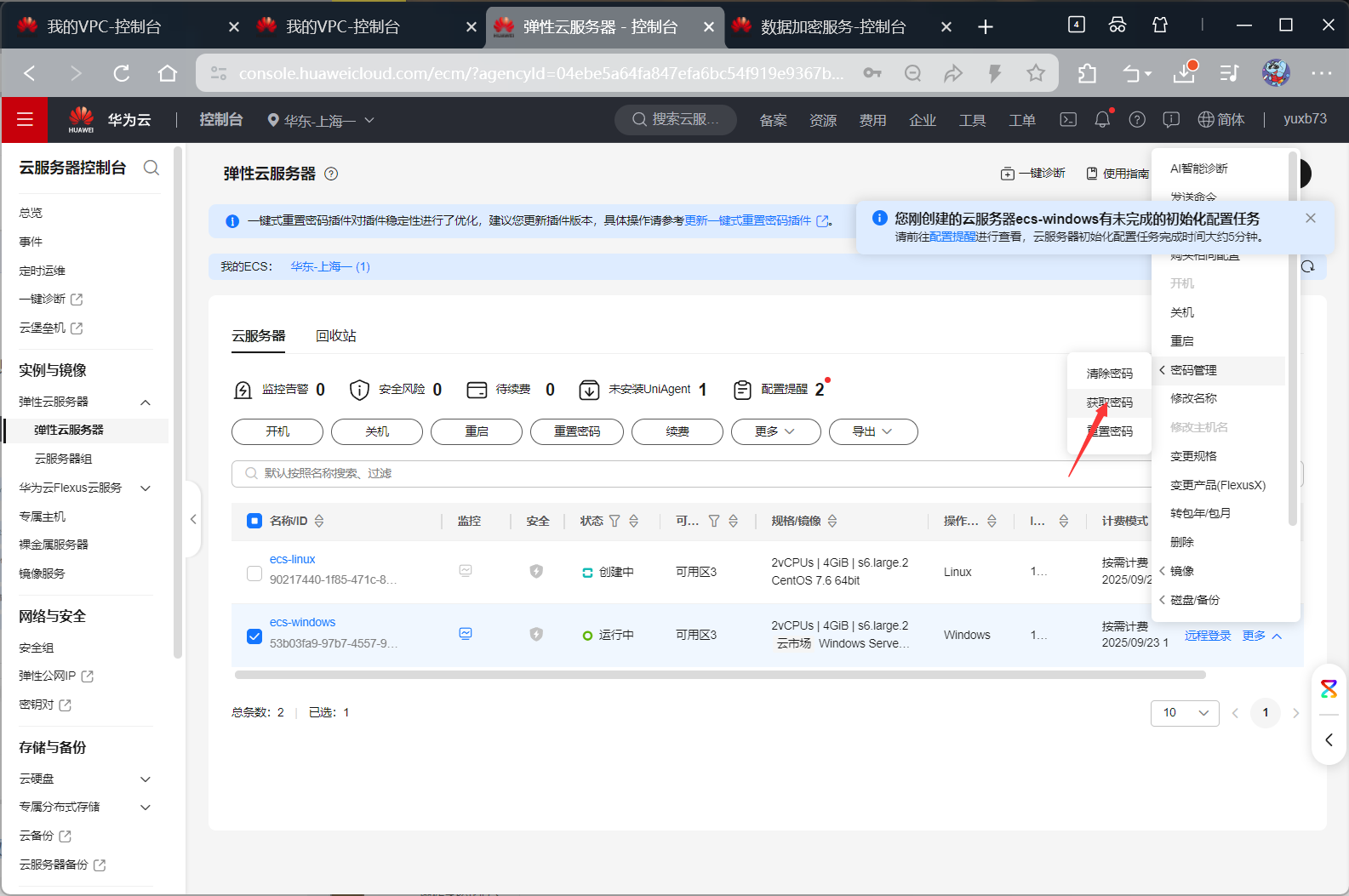The height and width of the screenshot is (896, 1349).
Task: Open browser downloads icon
Action: click(x=1185, y=73)
